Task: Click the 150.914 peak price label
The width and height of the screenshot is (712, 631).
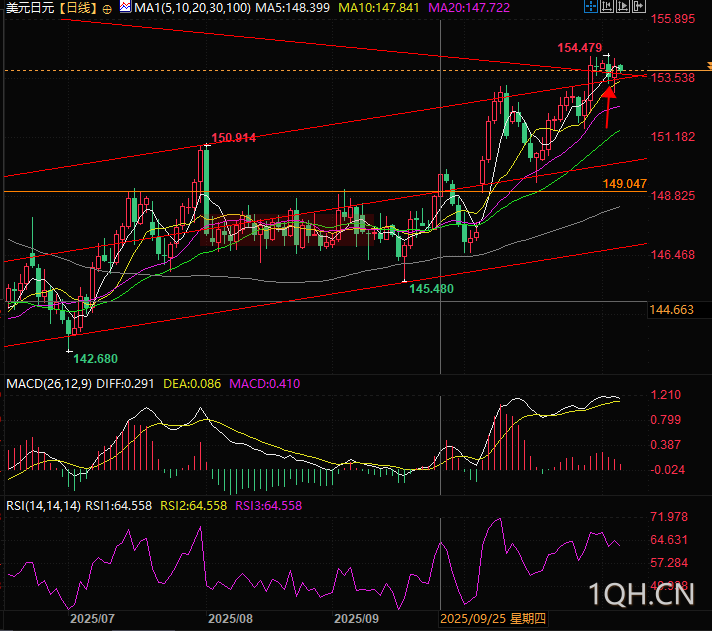Action: (234, 137)
